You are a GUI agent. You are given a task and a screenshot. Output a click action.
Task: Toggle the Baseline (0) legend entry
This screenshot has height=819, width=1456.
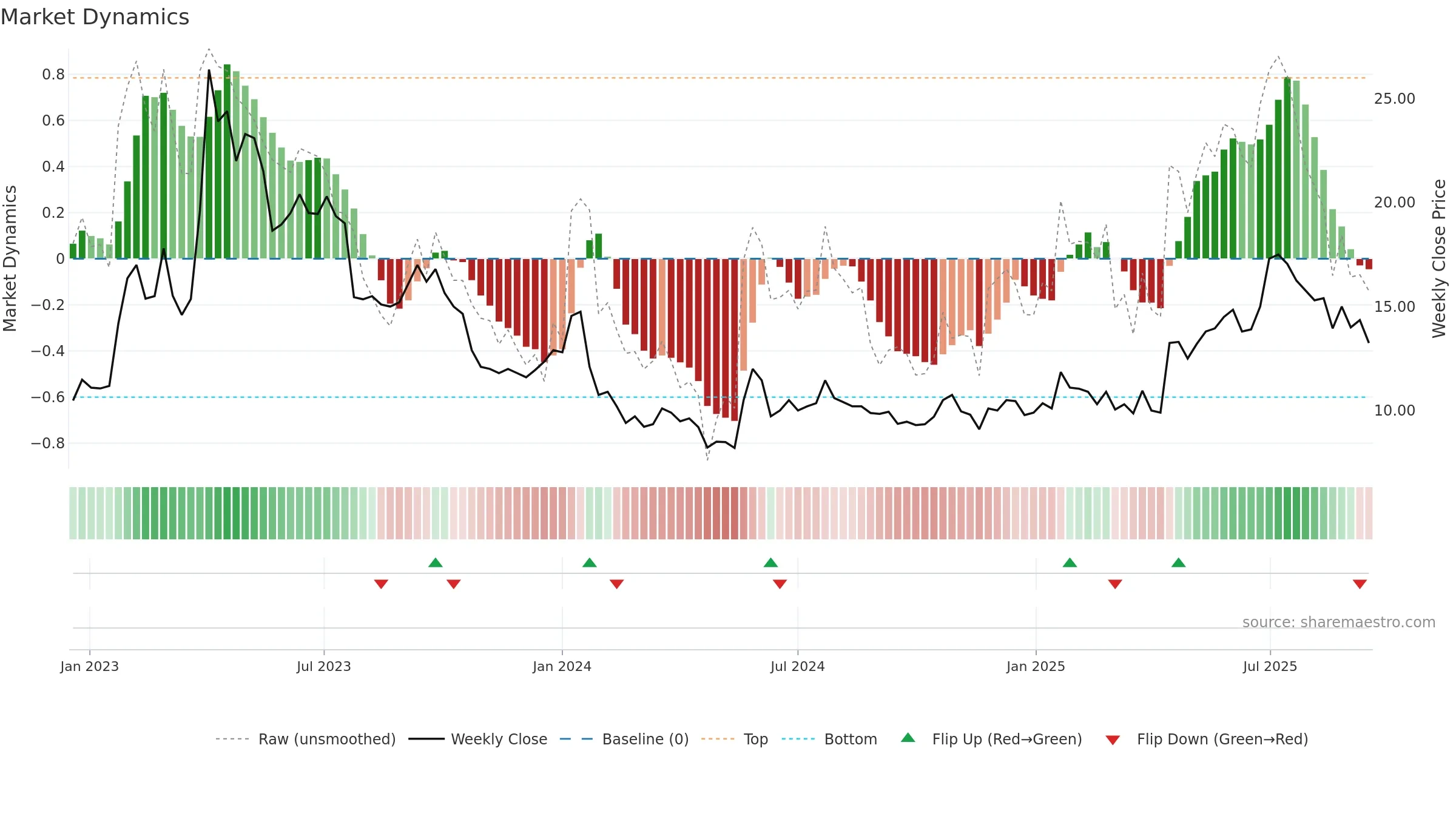point(624,739)
